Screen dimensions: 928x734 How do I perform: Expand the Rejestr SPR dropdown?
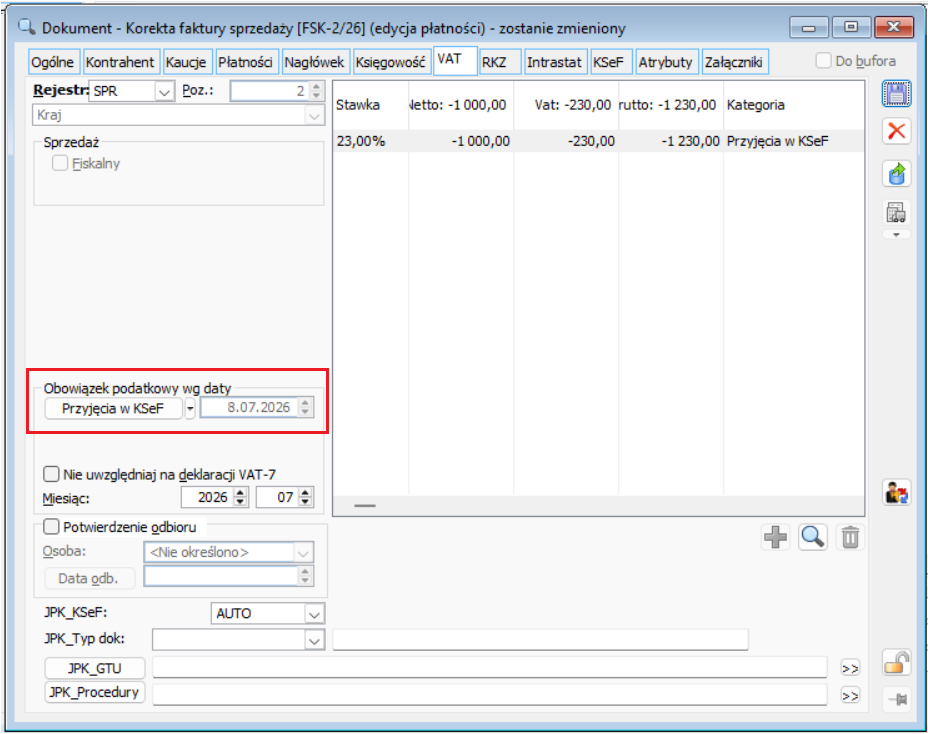165,92
